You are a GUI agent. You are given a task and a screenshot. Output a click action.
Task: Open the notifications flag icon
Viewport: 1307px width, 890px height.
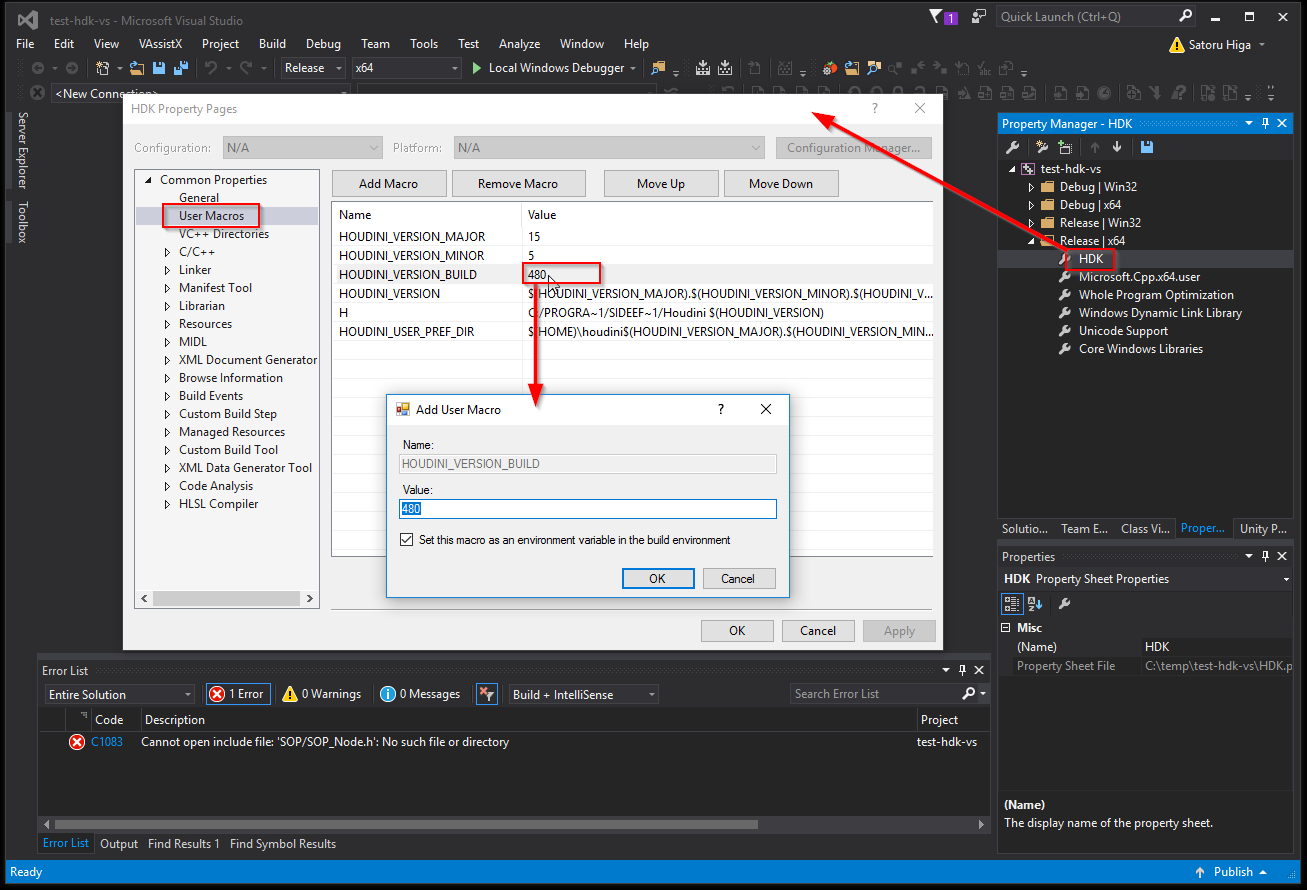(x=936, y=16)
